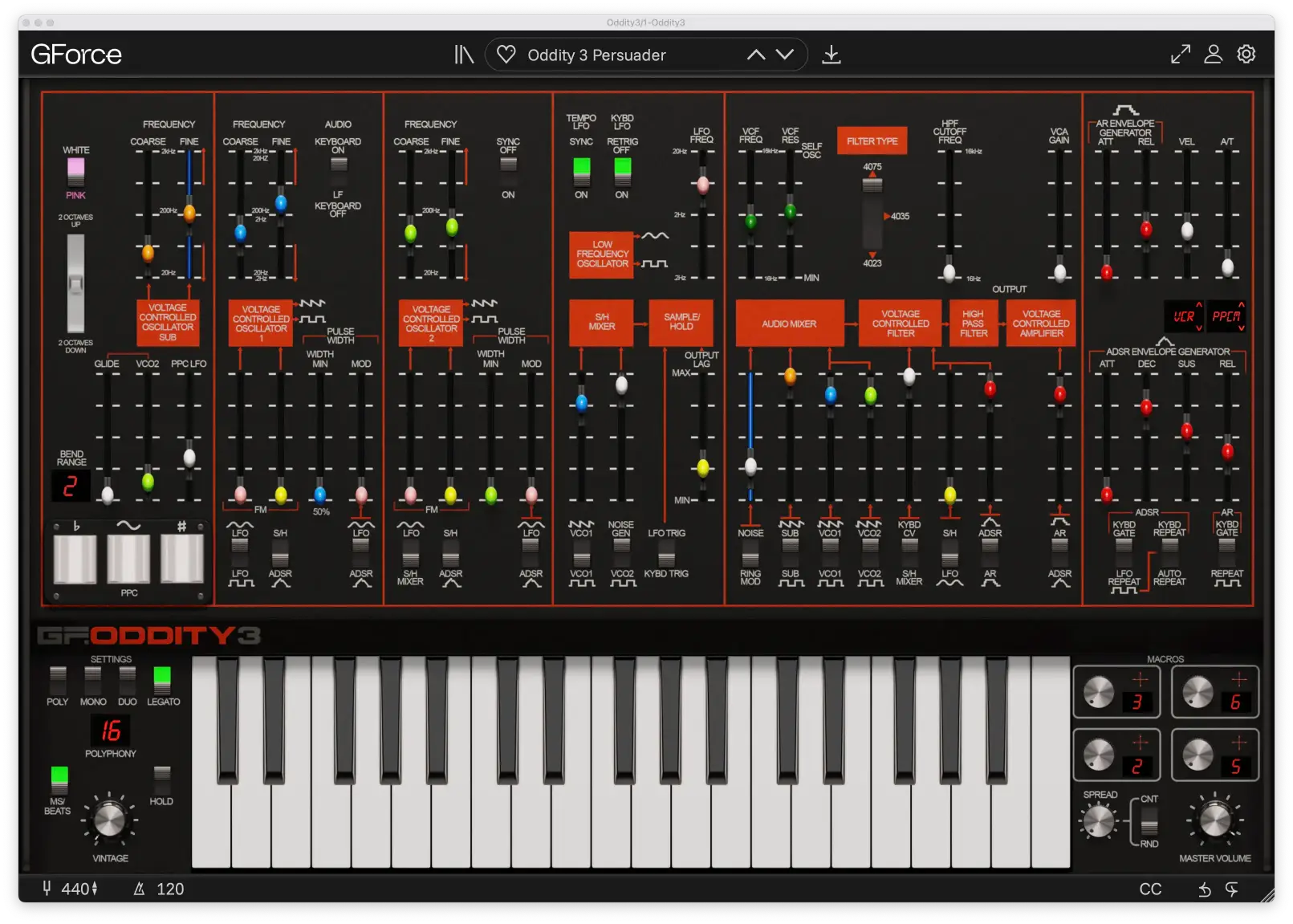Toggle the LEGATO switch
1293x924 pixels.
tap(162, 680)
